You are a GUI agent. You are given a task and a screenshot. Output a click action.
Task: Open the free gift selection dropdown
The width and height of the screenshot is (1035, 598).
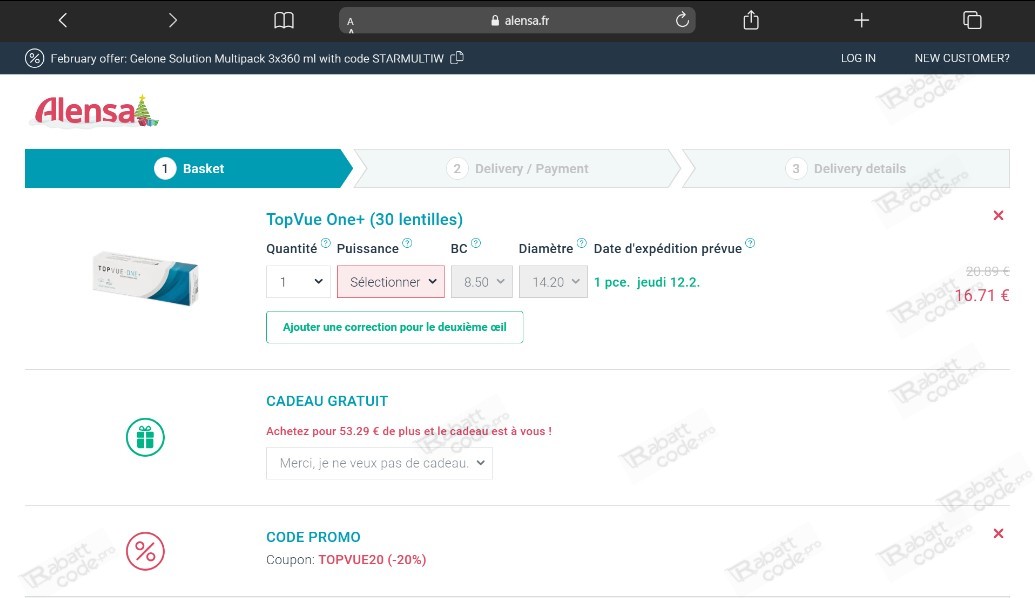[379, 463]
